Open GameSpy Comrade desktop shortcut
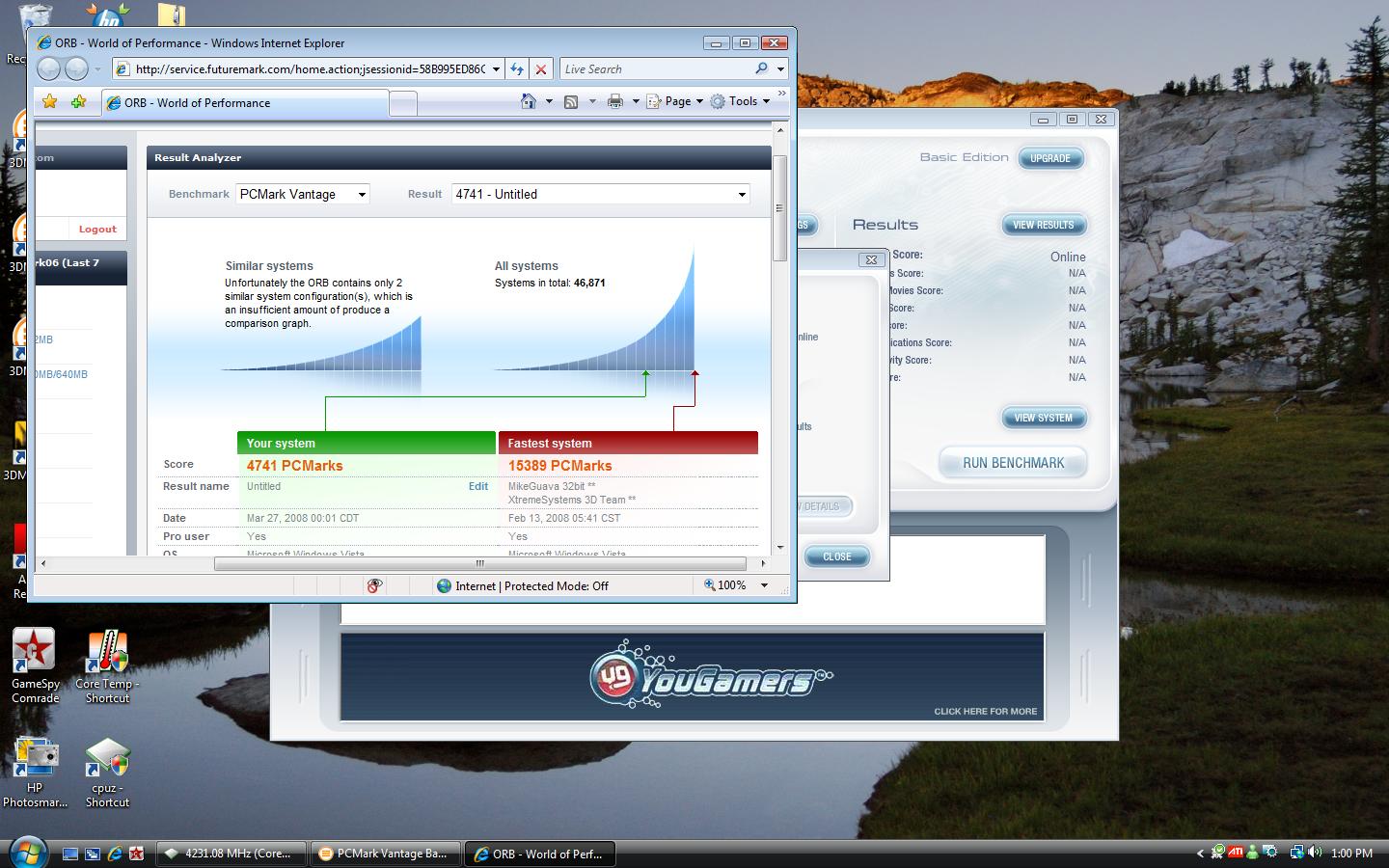1389x868 pixels. point(35,665)
